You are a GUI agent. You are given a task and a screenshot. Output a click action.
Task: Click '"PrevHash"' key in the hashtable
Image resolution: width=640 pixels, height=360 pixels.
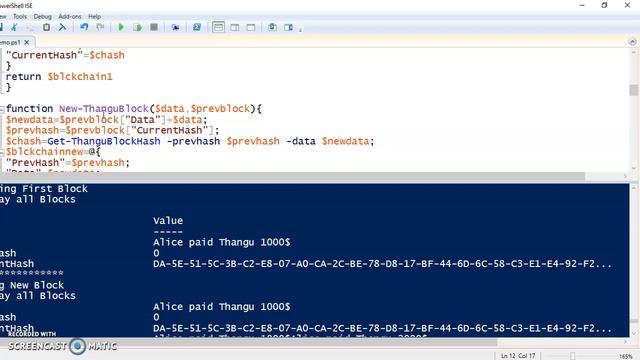pos(36,163)
